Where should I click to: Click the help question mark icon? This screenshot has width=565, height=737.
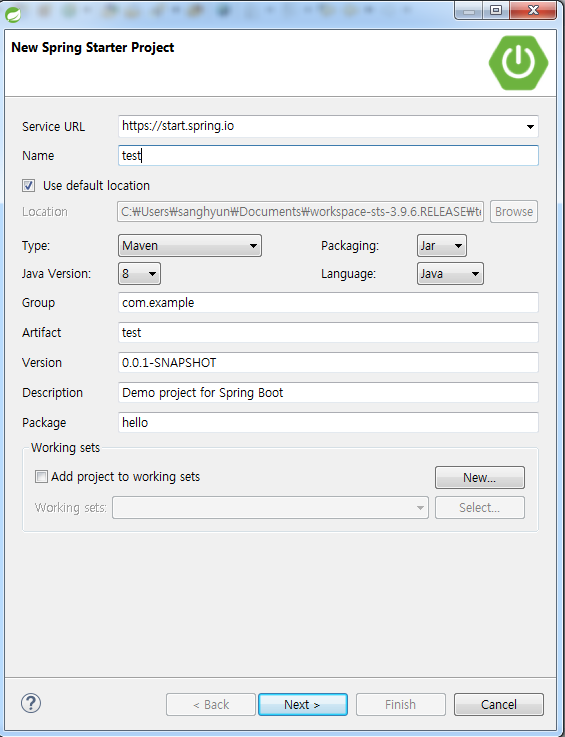(x=31, y=703)
